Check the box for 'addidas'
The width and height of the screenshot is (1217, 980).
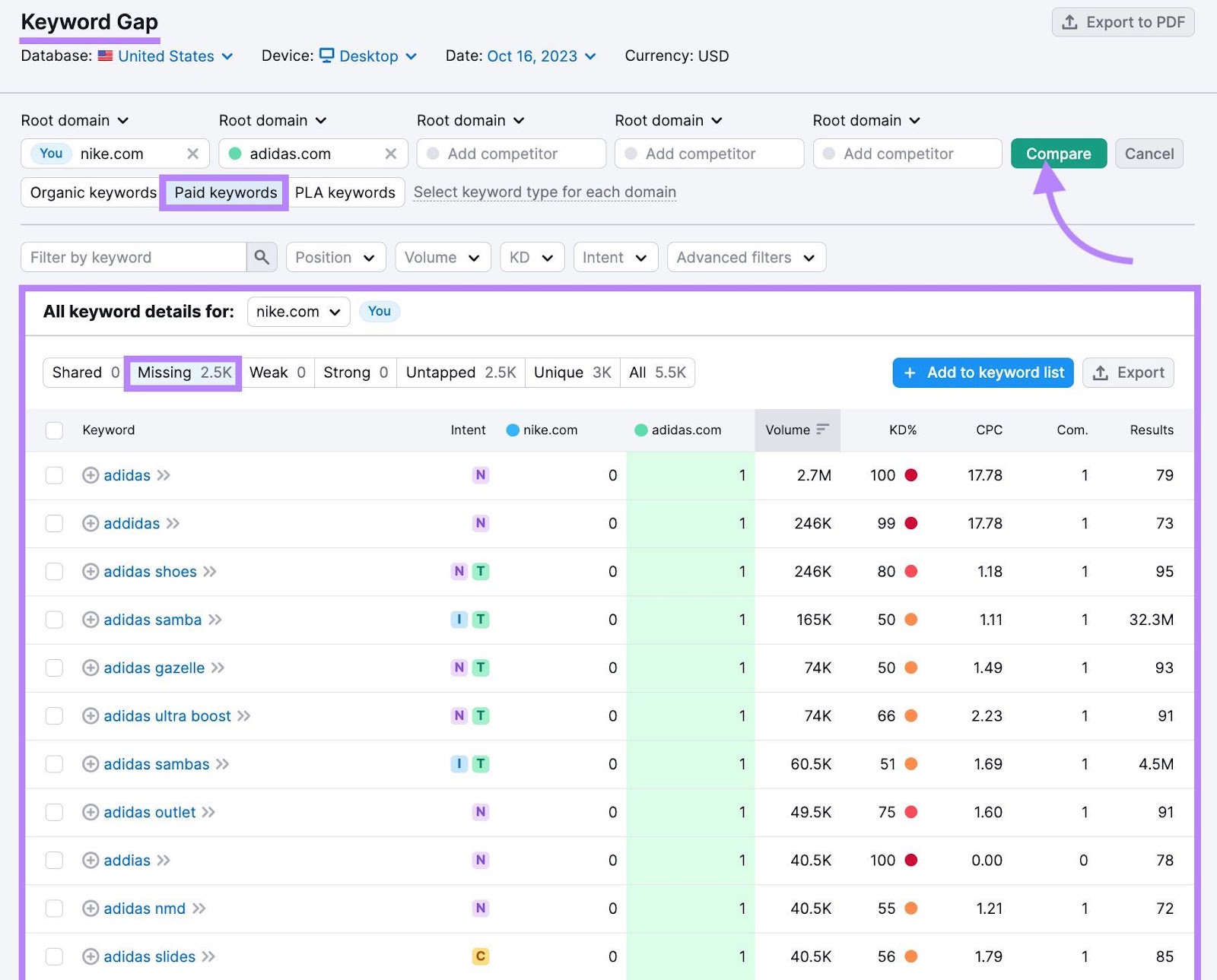coord(54,523)
